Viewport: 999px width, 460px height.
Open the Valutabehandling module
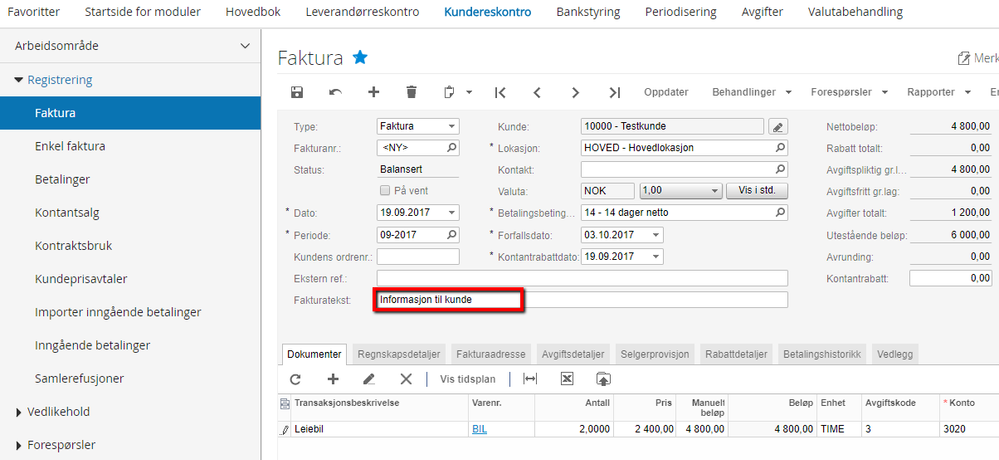coord(855,12)
